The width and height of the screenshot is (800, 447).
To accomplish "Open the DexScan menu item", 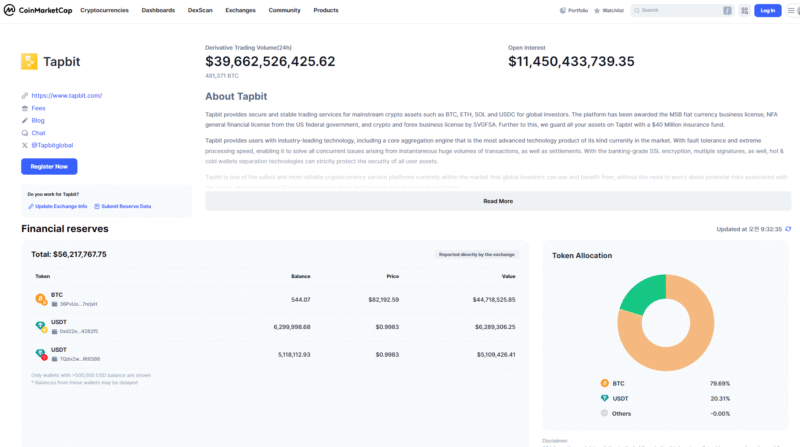I will point(199,10).
